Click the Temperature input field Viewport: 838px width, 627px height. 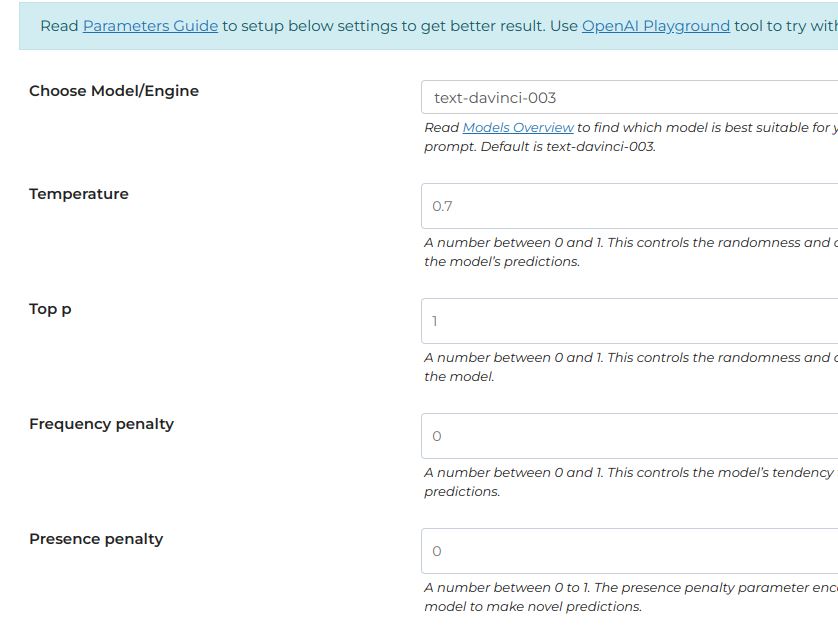(x=629, y=206)
